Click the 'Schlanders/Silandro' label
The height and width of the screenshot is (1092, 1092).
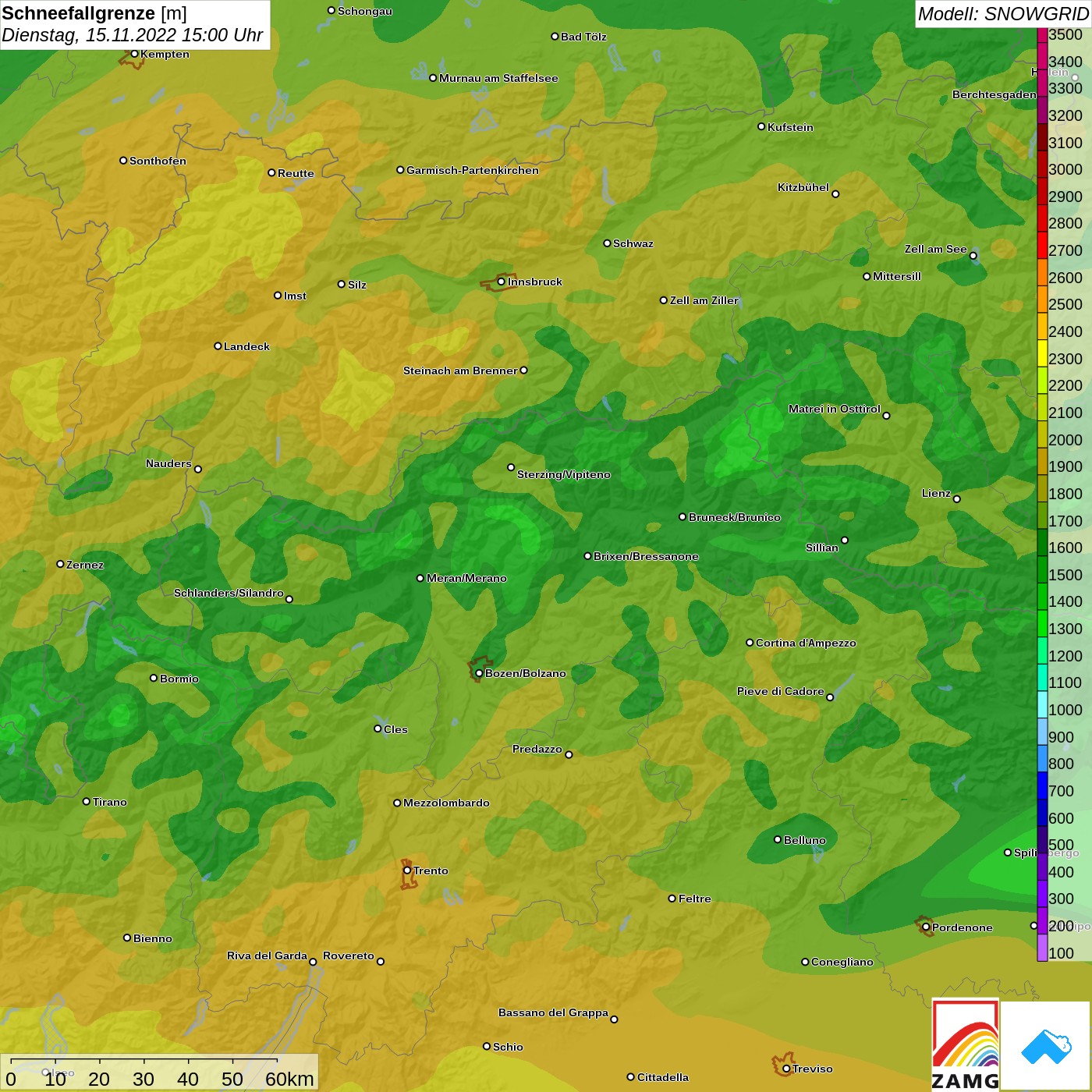229,593
